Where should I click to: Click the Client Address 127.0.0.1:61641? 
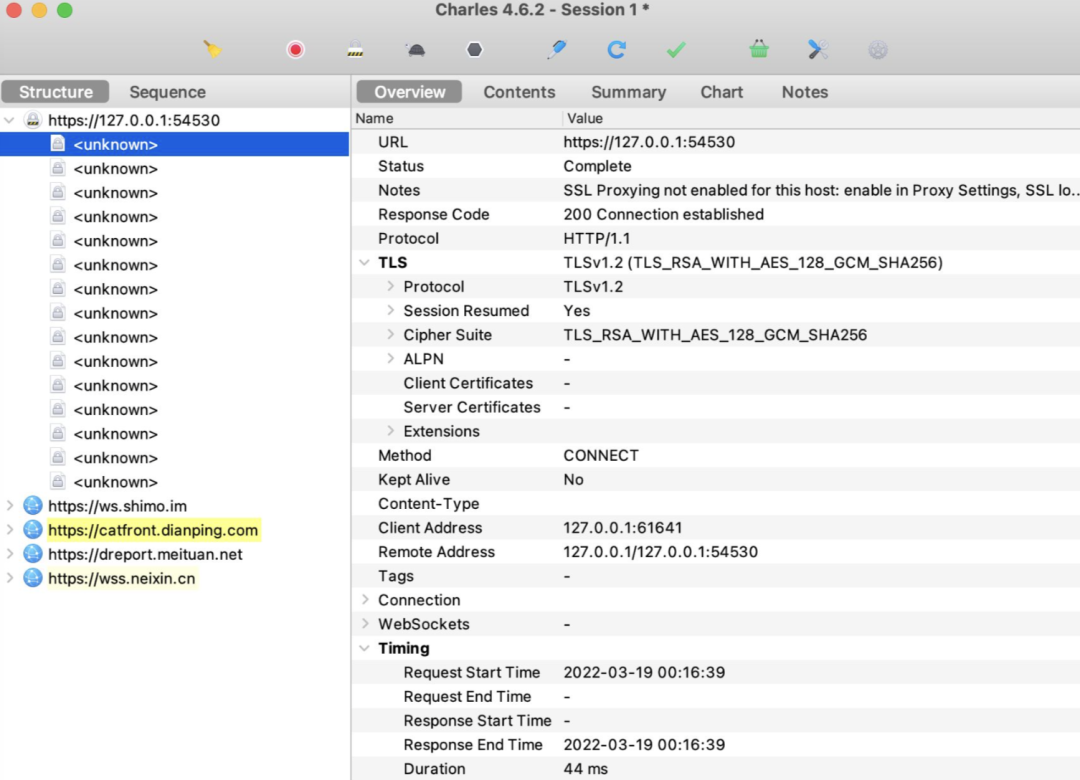click(623, 528)
